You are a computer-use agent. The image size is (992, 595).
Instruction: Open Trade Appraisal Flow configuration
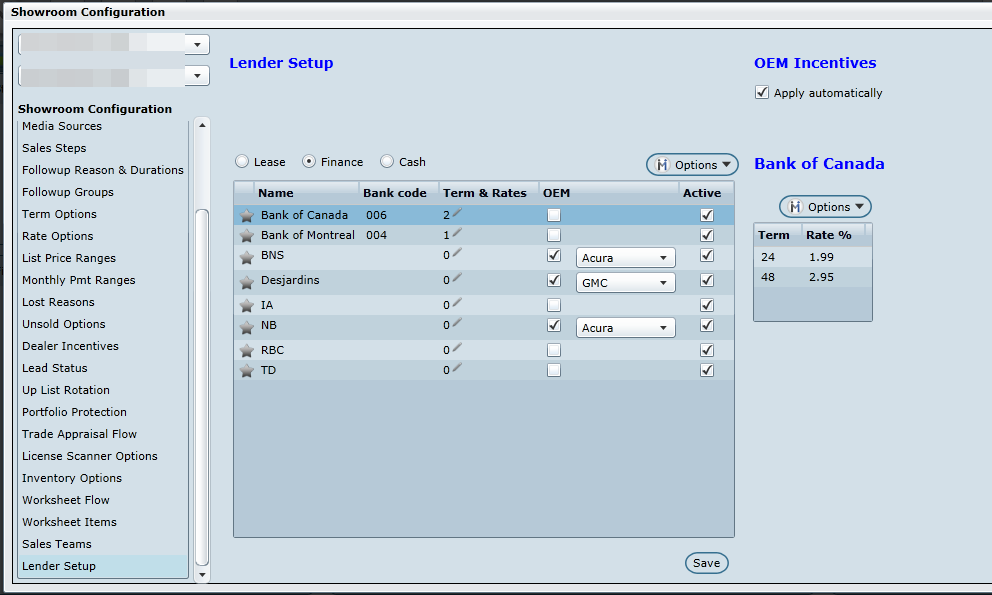point(79,434)
